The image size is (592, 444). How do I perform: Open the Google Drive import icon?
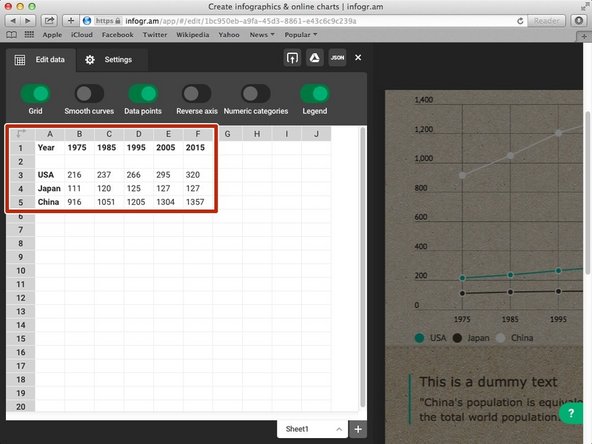[x=314, y=58]
